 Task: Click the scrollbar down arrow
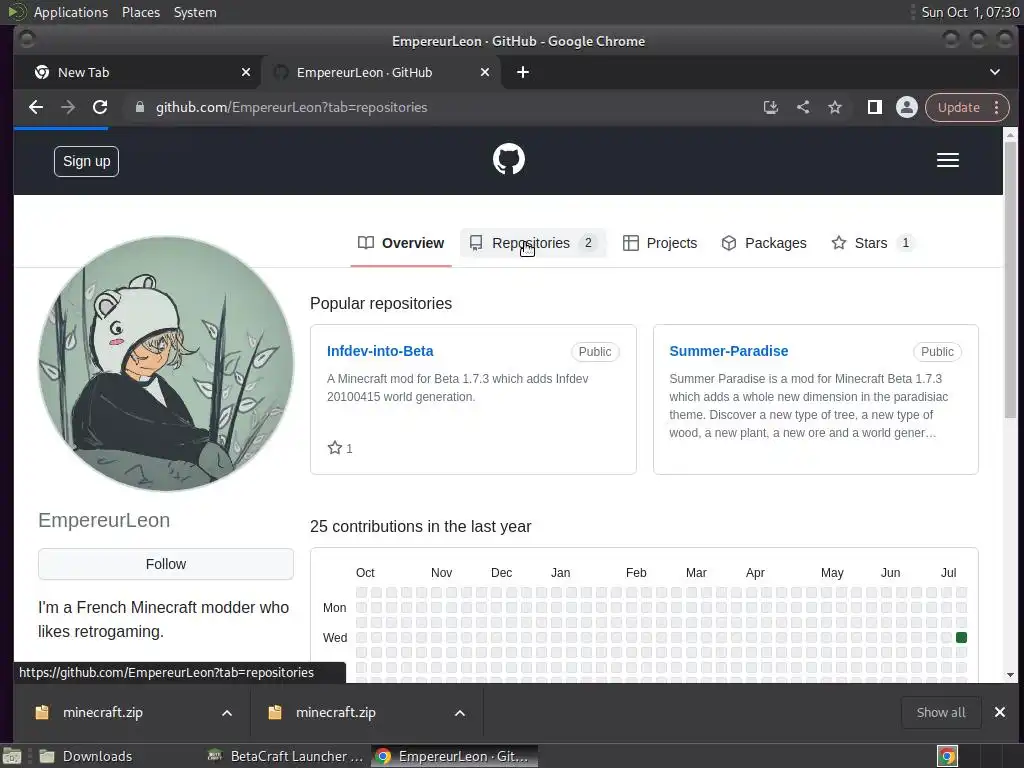click(1010, 675)
